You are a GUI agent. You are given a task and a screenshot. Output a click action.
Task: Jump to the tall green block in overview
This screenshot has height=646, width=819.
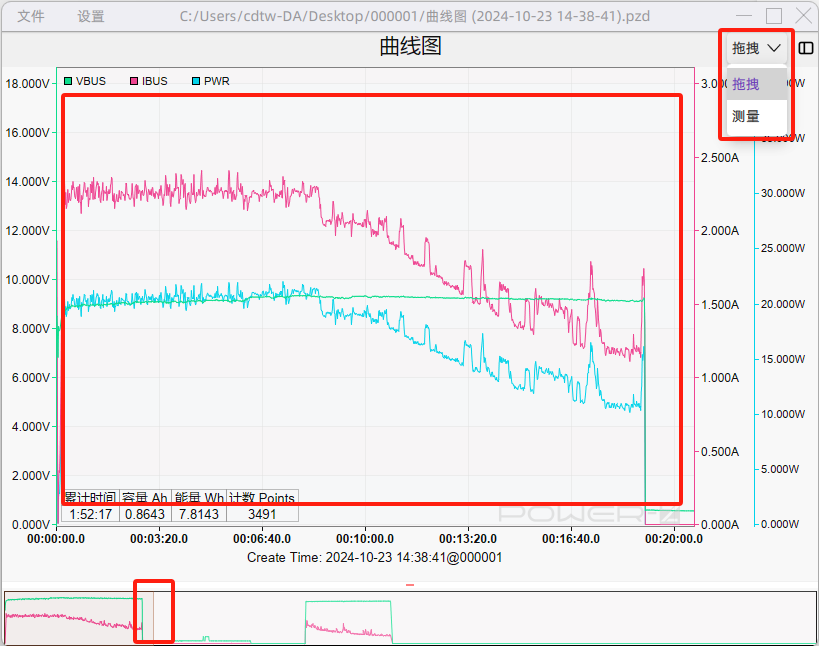[x=348, y=620]
